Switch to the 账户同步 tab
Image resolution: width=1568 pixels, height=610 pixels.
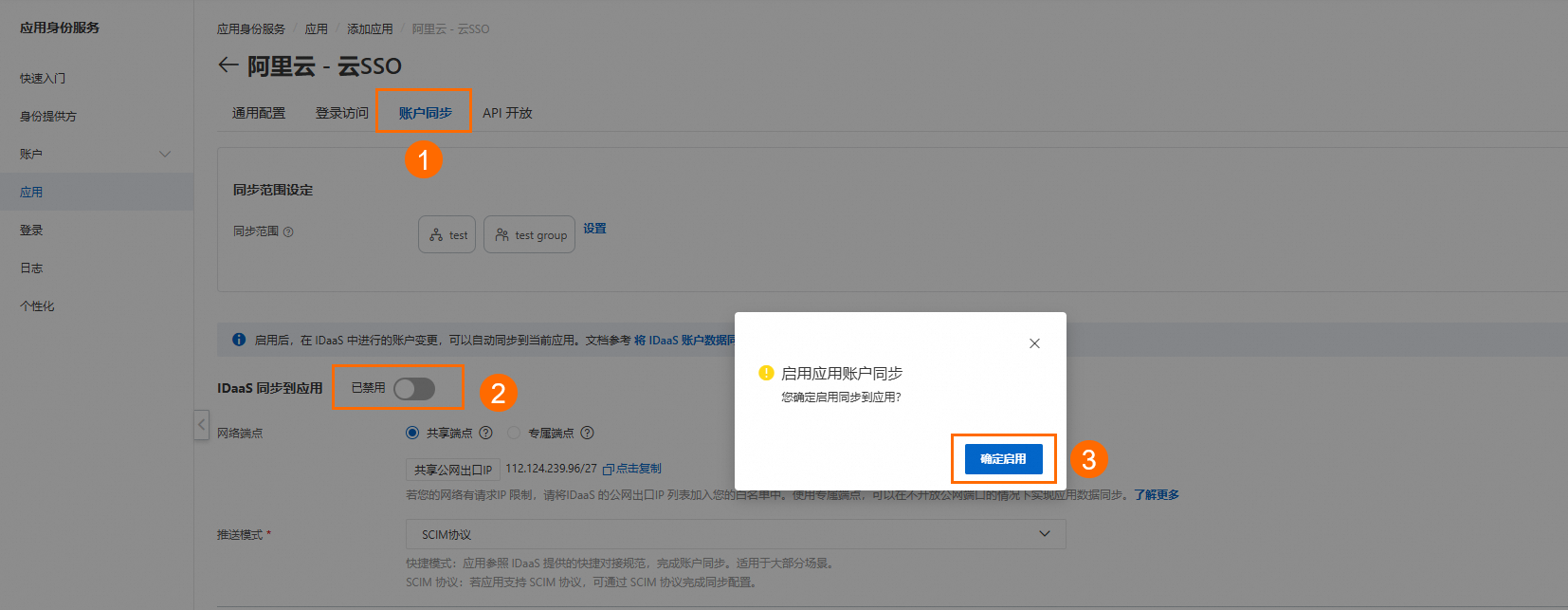point(425,113)
